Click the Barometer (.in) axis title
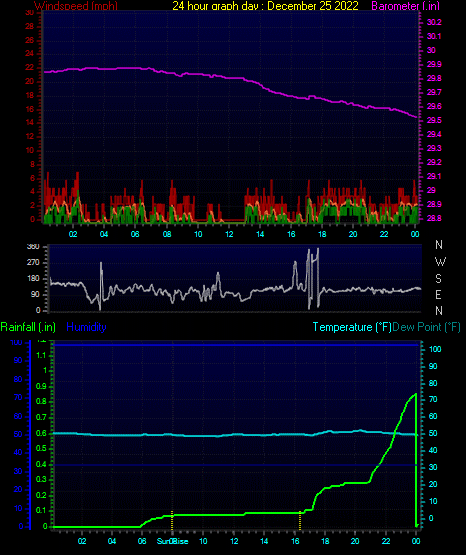Image resolution: width=466 pixels, height=555 pixels. click(405, 6)
